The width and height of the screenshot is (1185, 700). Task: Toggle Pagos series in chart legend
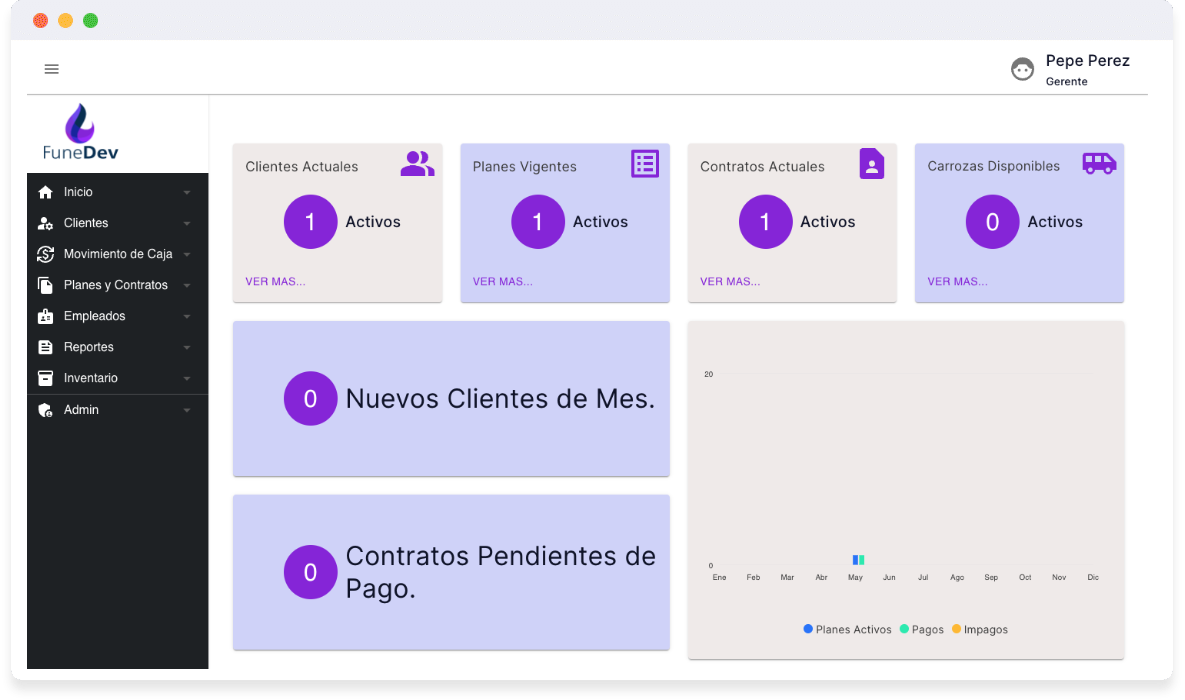pyautogui.click(x=921, y=630)
